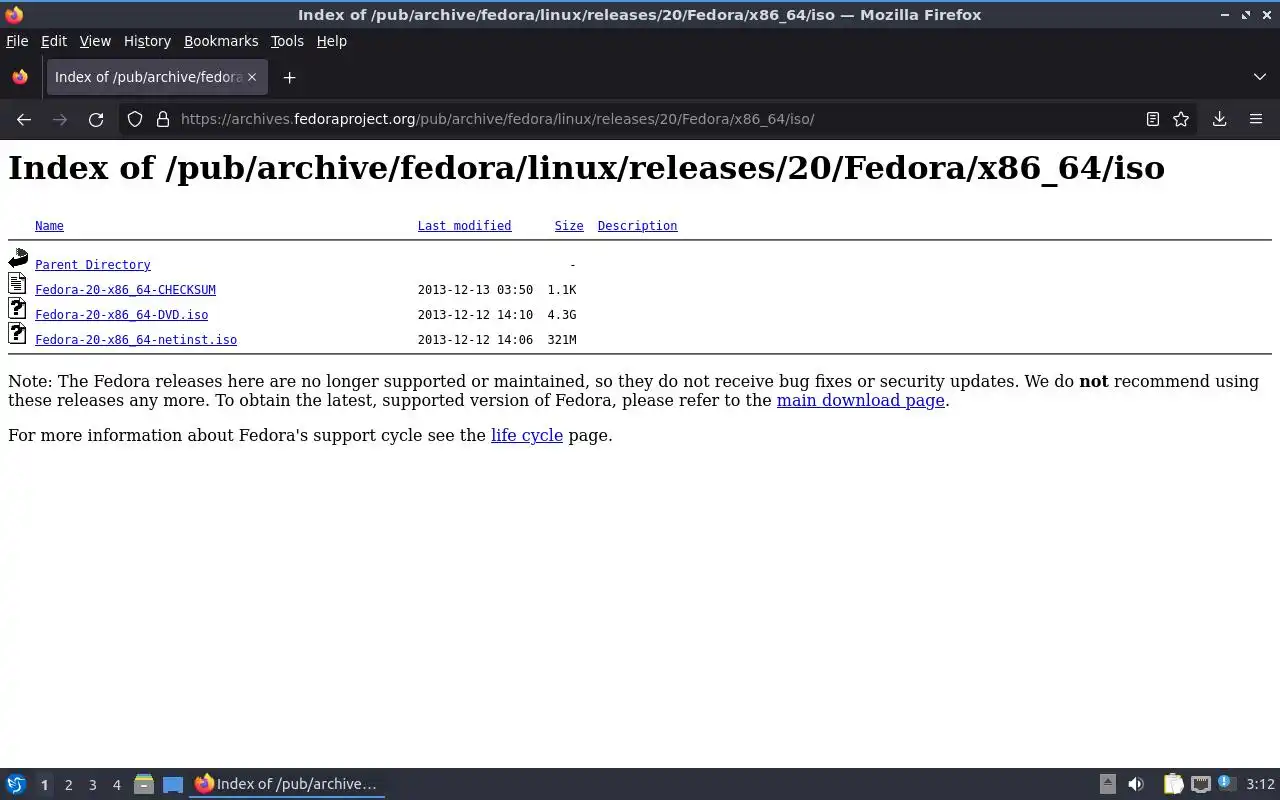Select Firefox window in taskbar
This screenshot has width=1280, height=800.
coord(287,784)
